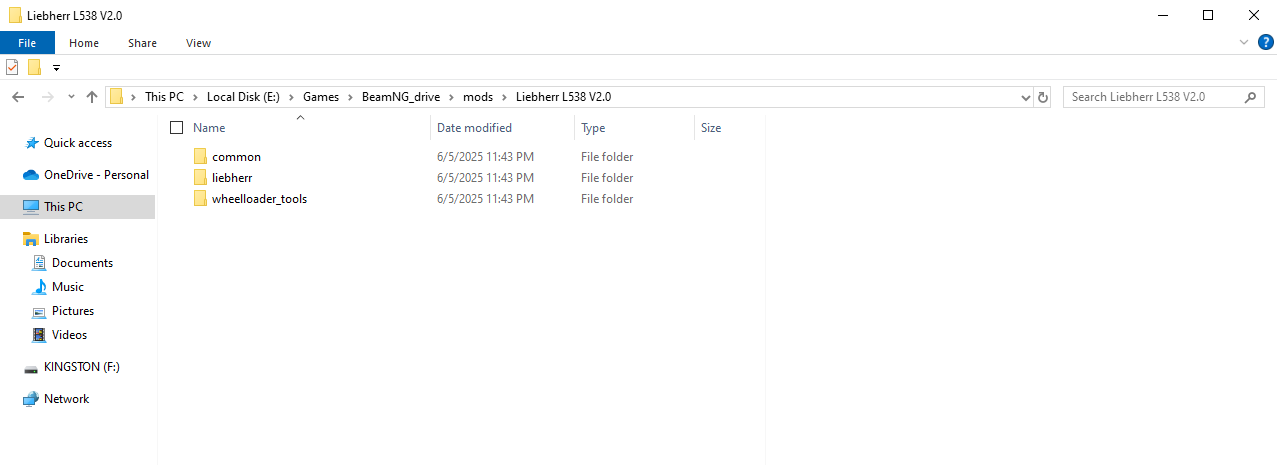Click the Pictures library icon

[39, 311]
